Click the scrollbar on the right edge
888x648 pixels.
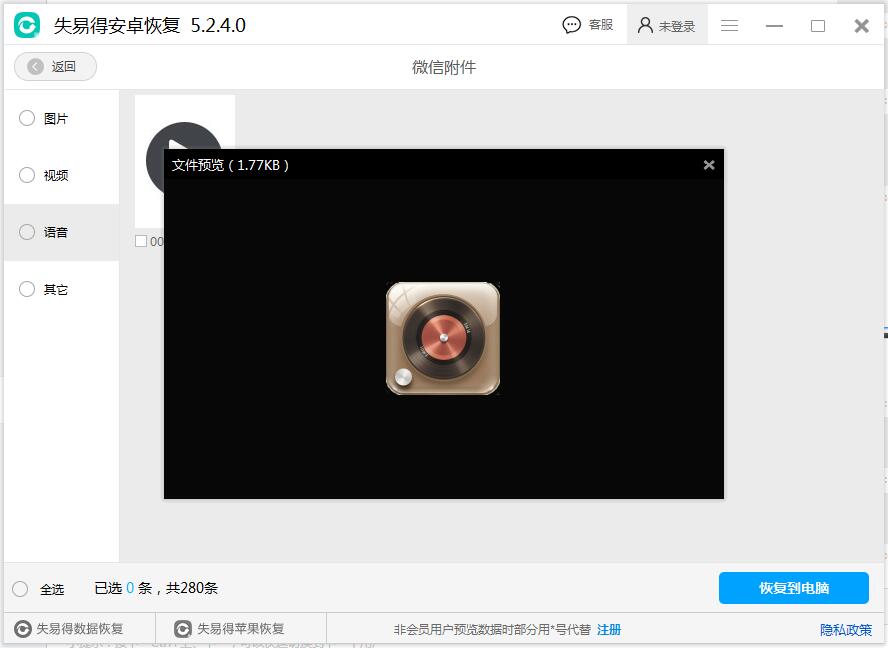[x=883, y=330]
